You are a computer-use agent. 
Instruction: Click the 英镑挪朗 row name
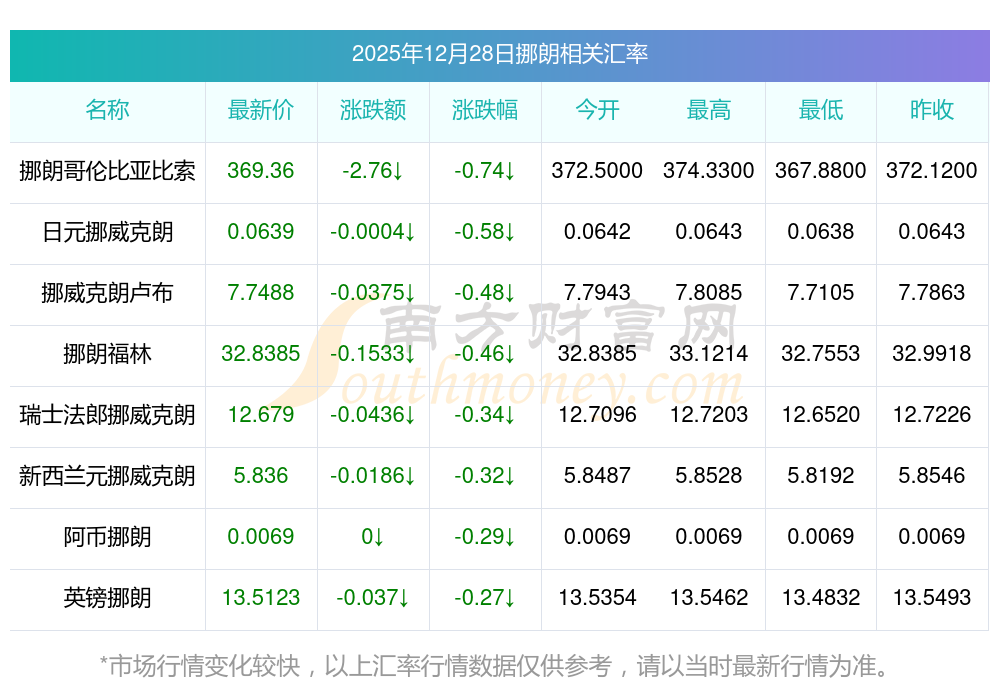[x=107, y=599]
